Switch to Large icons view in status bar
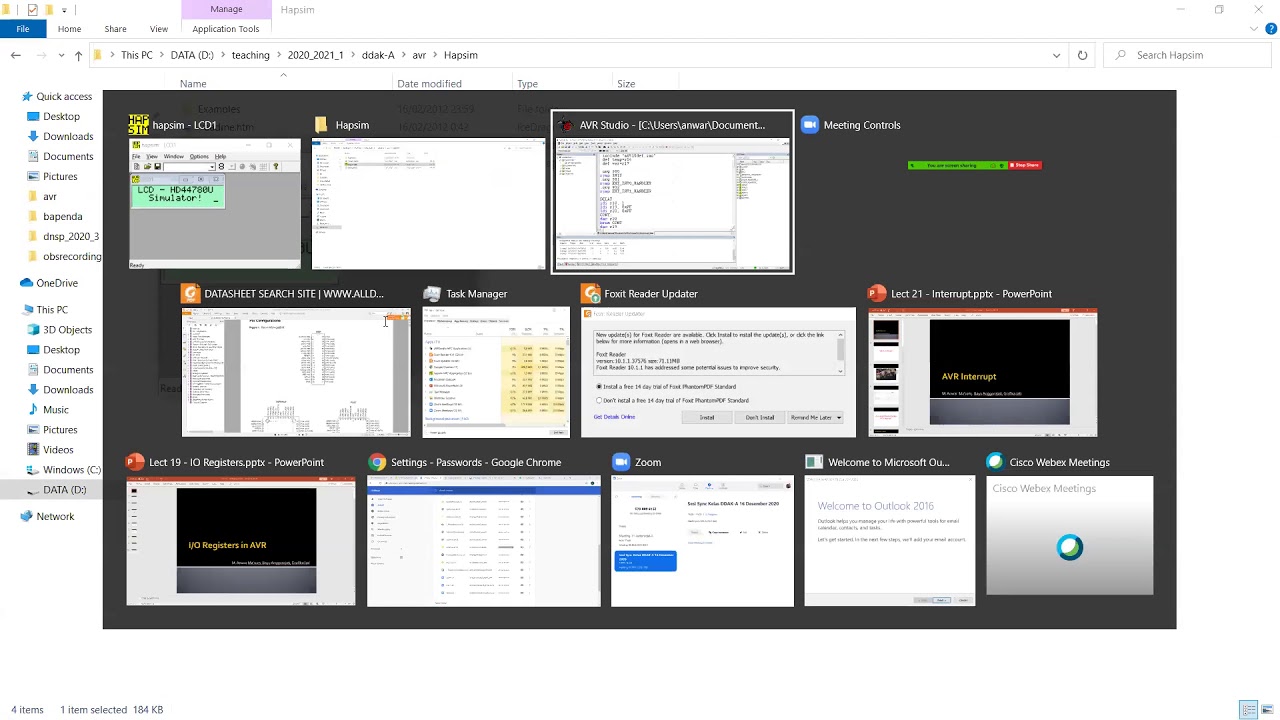This screenshot has height=720, width=1280. coord(1266,710)
